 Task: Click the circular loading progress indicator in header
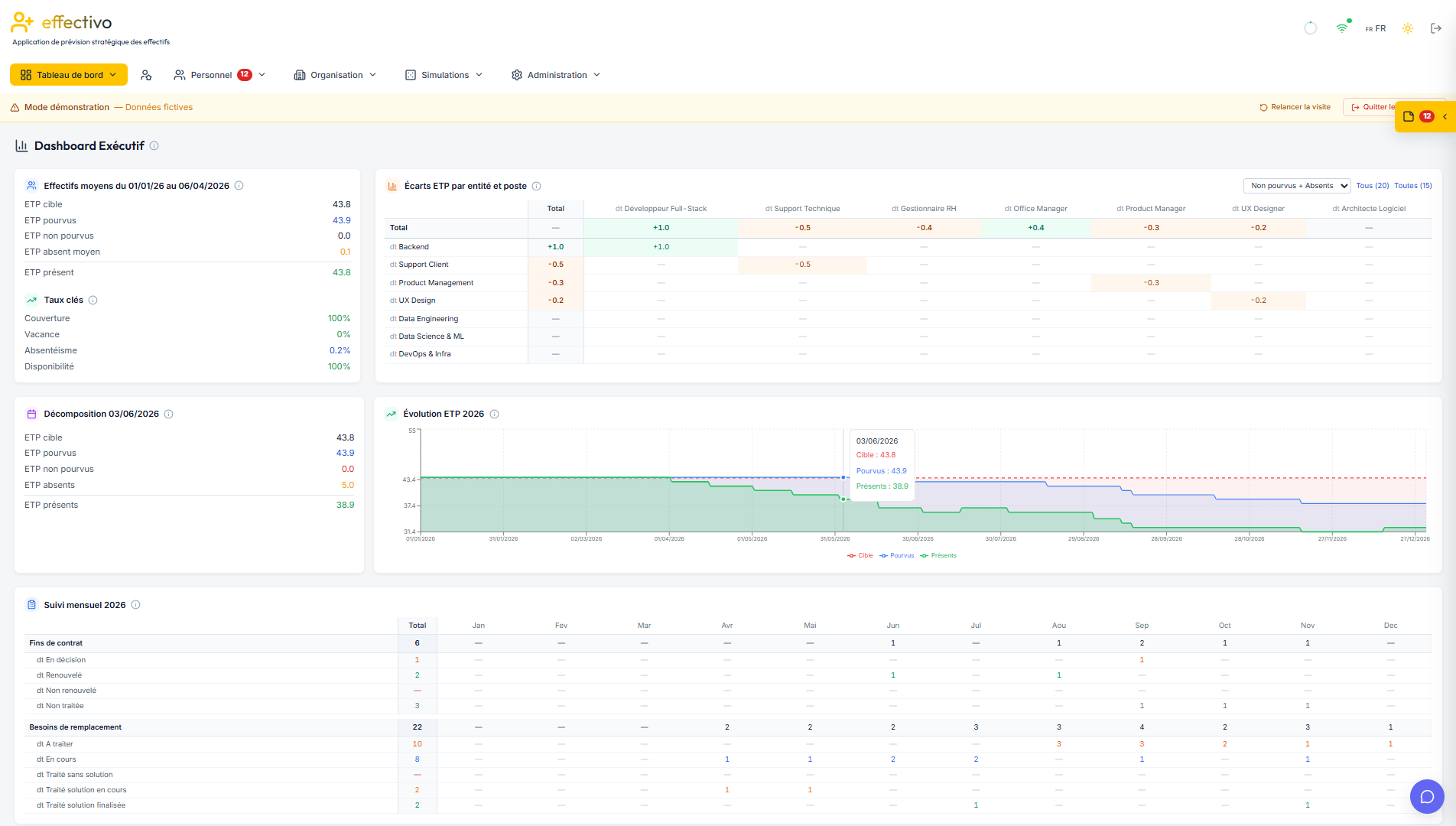tap(1310, 28)
